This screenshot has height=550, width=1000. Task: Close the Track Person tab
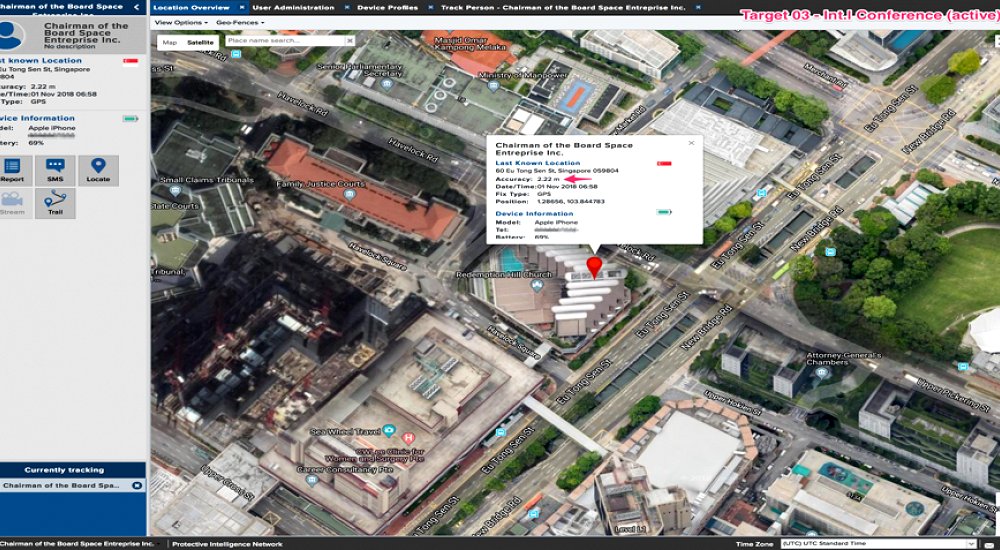click(697, 8)
